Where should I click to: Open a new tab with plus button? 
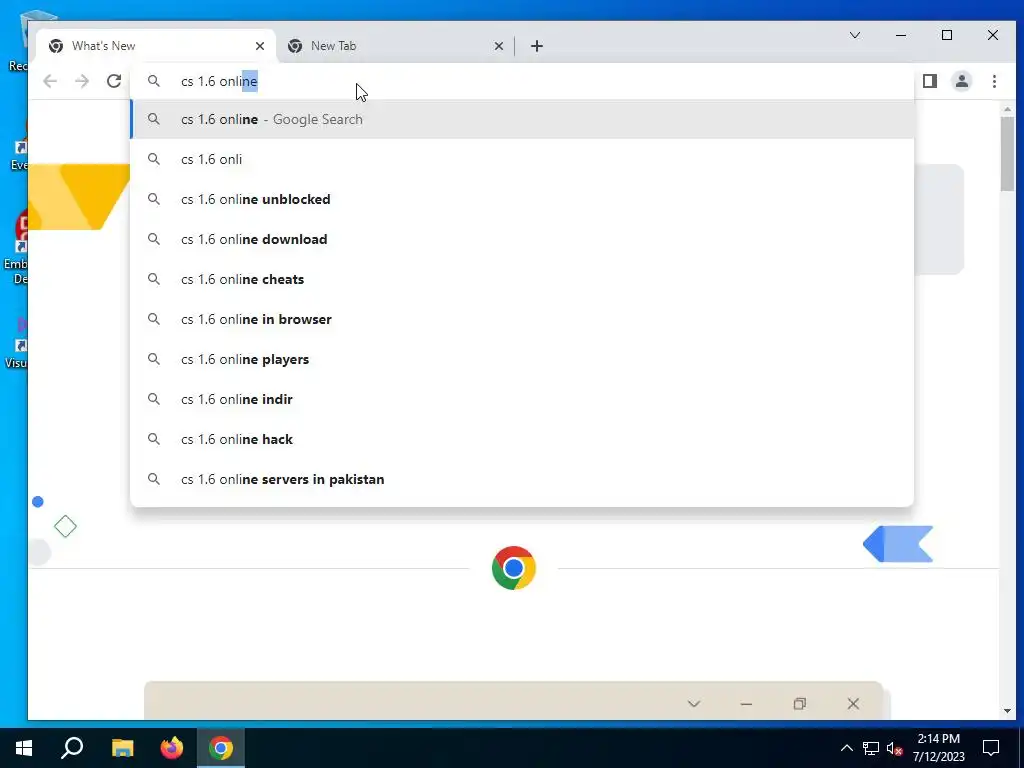537,46
